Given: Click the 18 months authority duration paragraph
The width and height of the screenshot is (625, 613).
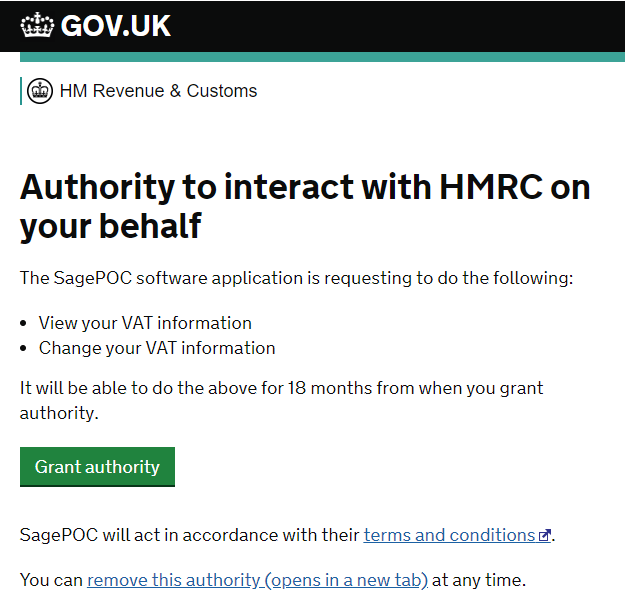Looking at the screenshot, I should (x=282, y=400).
